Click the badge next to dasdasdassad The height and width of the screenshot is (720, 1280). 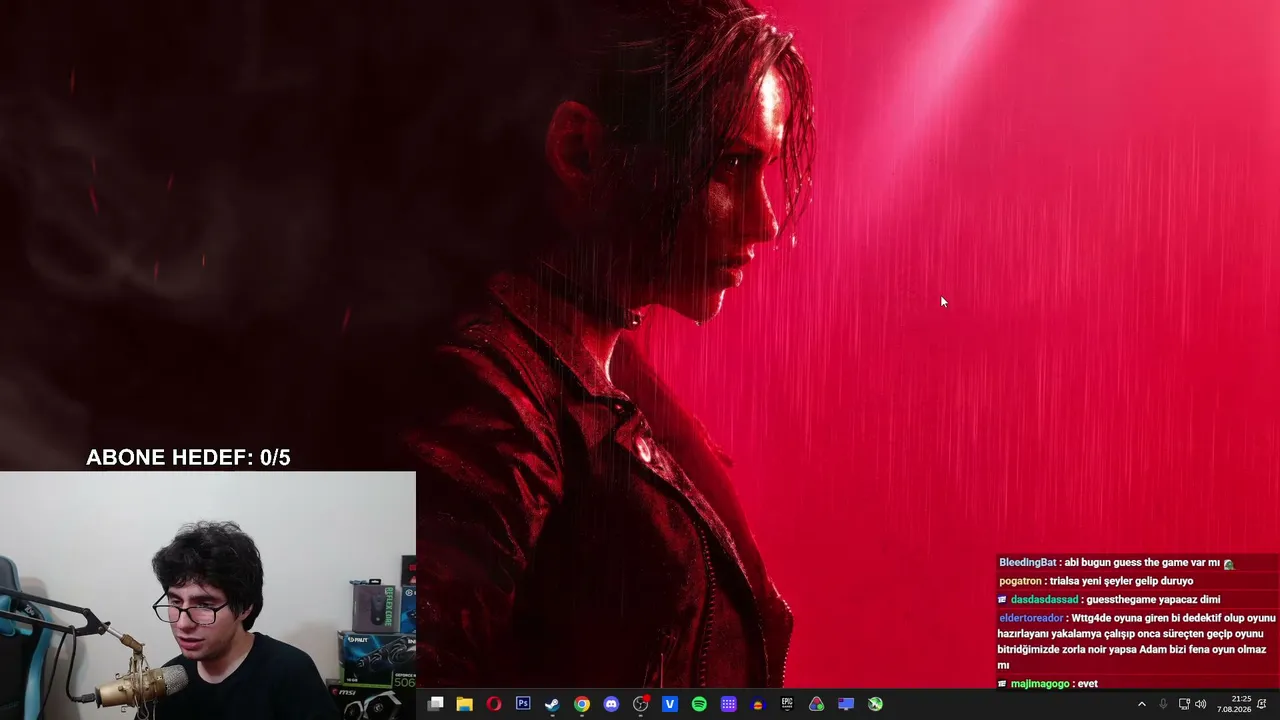[1002, 600]
